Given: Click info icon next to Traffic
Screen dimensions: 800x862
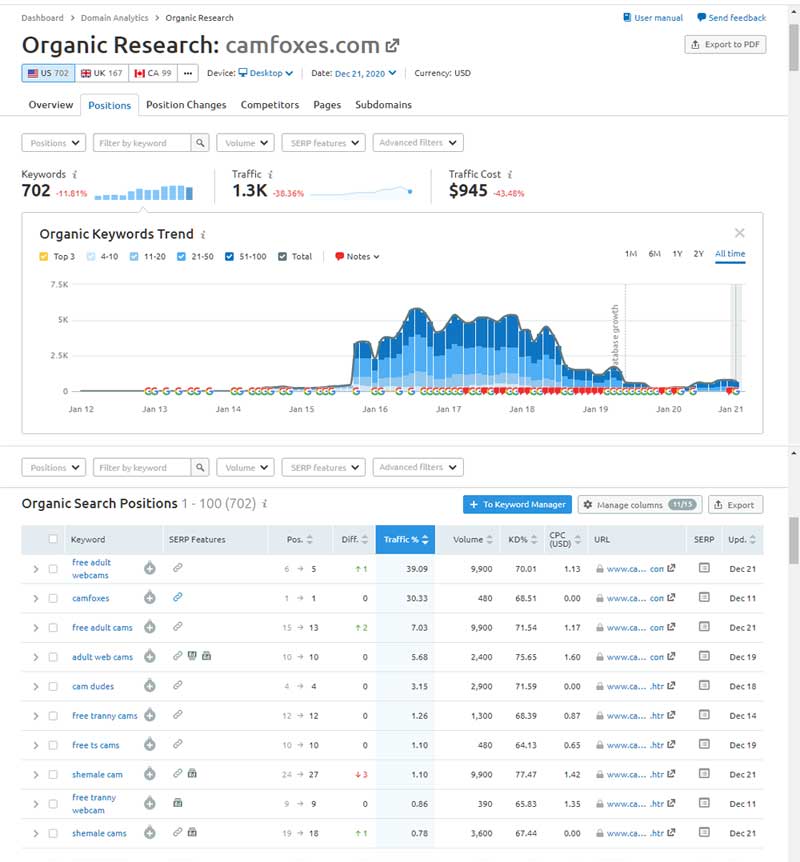Looking at the screenshot, I should 270,174.
